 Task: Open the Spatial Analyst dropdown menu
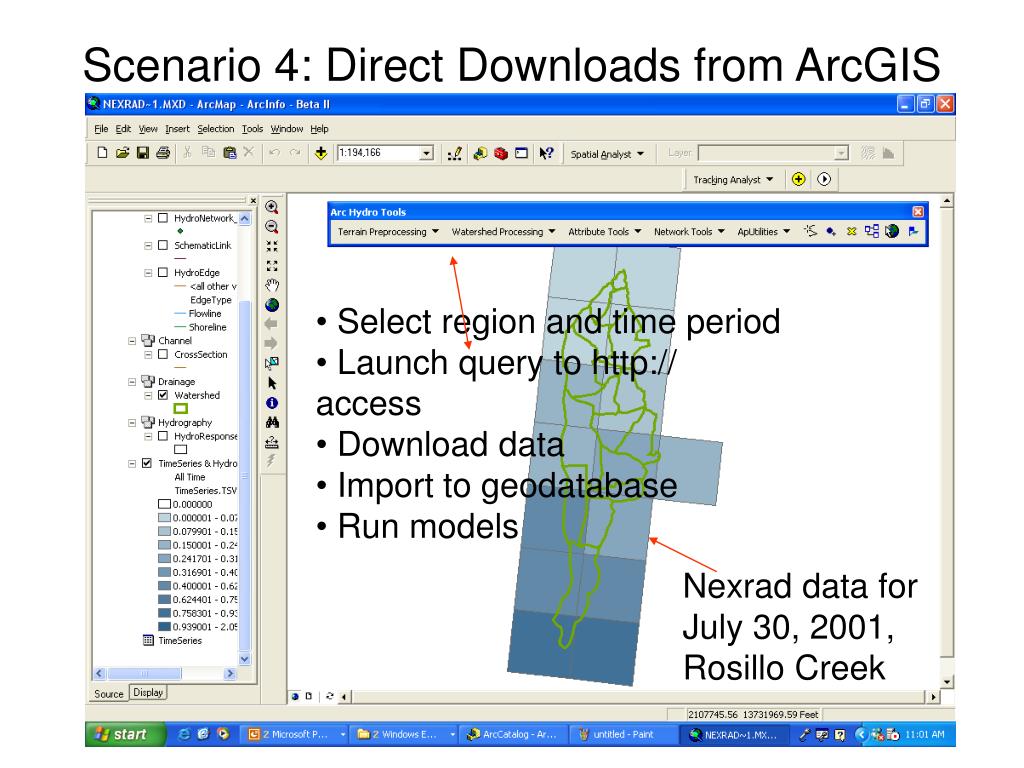[x=607, y=154]
